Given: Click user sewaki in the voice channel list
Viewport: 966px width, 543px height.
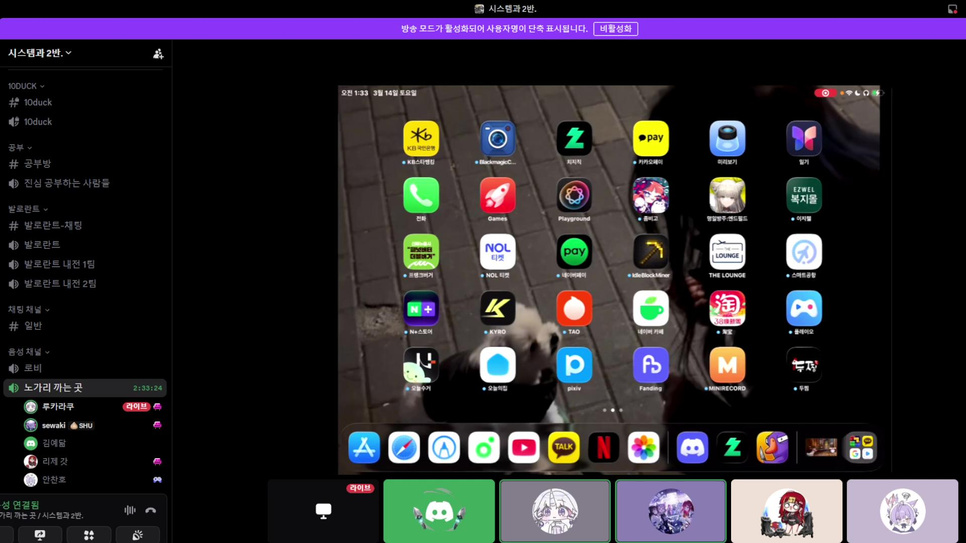Looking at the screenshot, I should 54,425.
